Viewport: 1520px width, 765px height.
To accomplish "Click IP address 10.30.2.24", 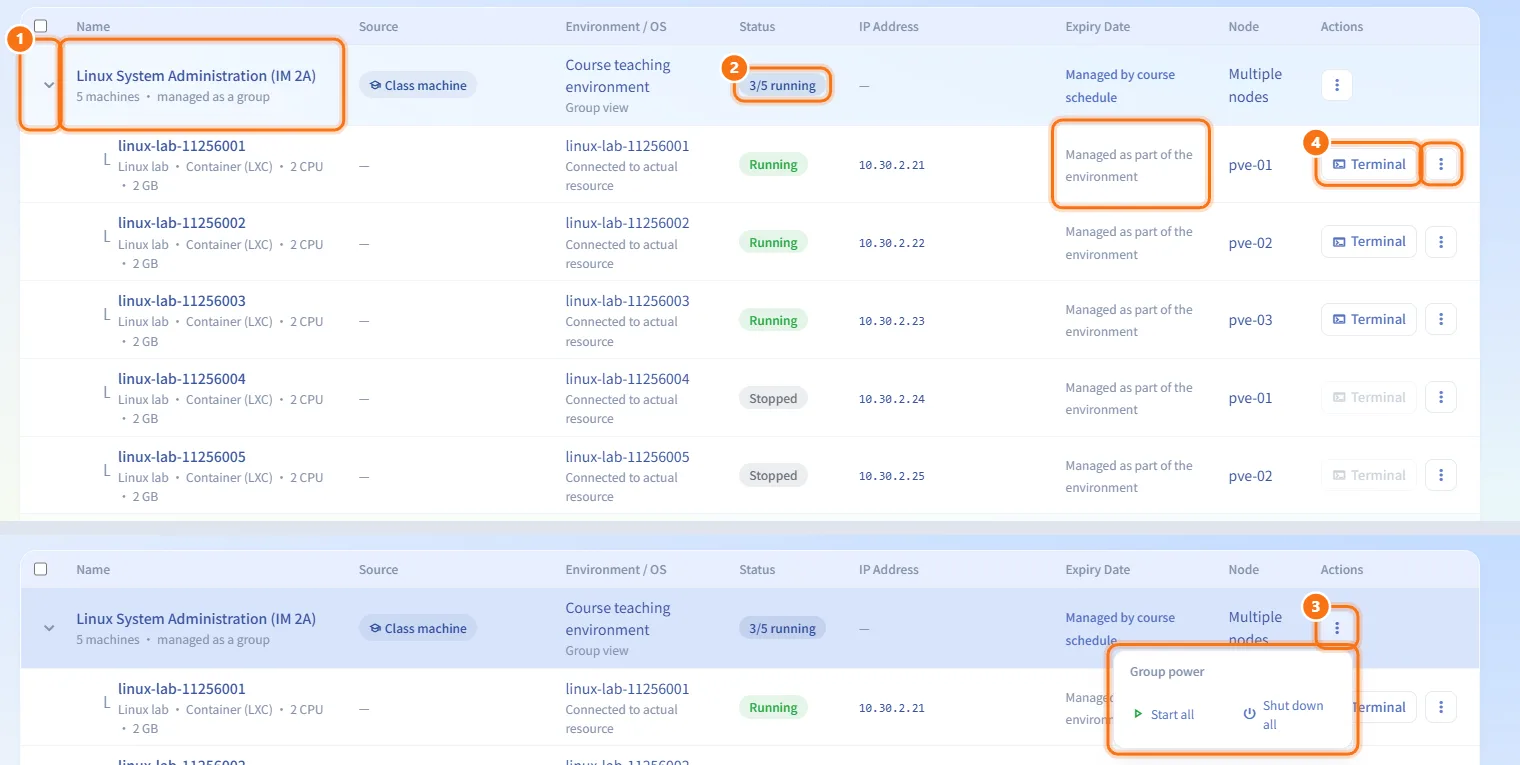I will [x=892, y=399].
